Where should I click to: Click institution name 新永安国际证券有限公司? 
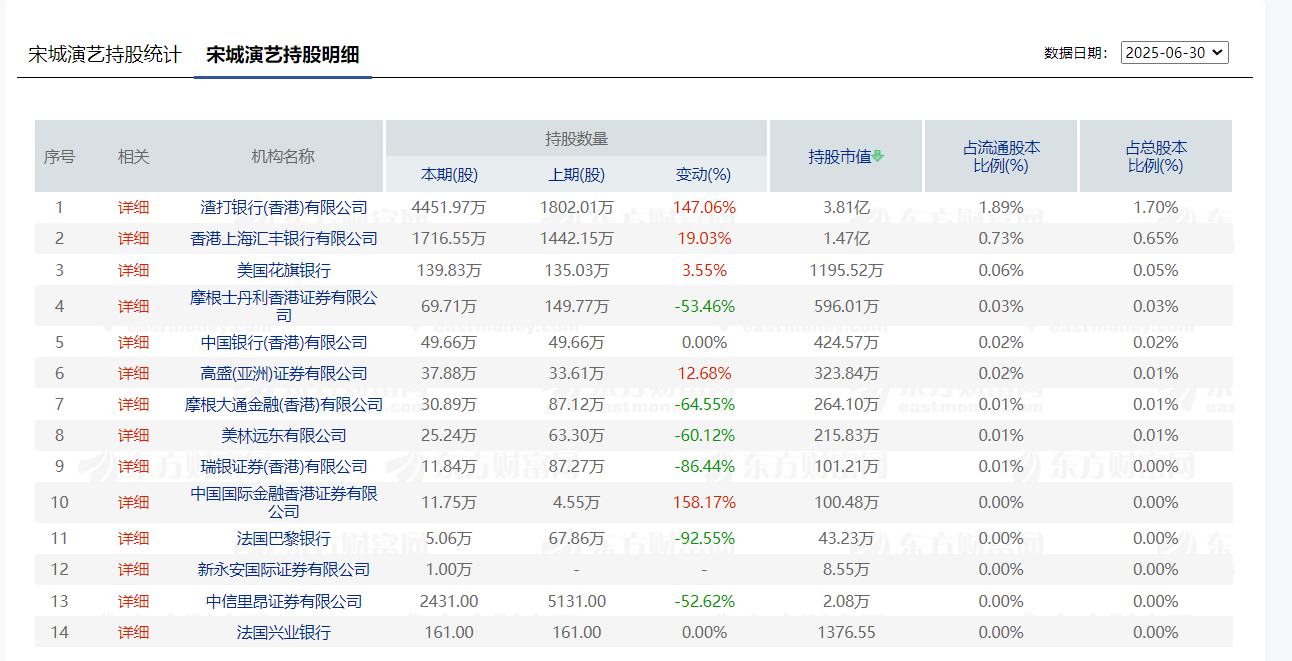pos(284,569)
